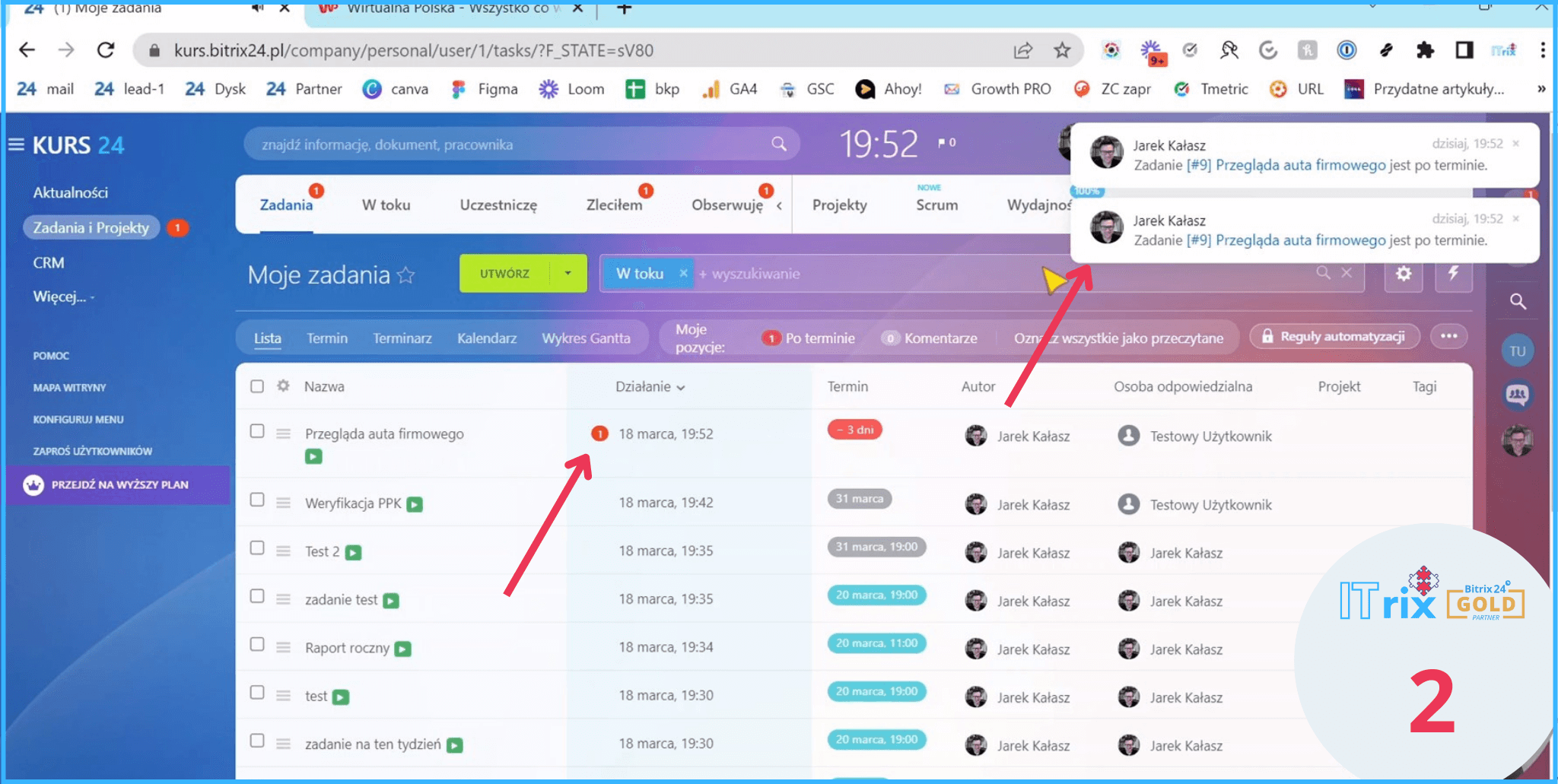Tick the checkbox for Przegląda auta firmowego

pyautogui.click(x=257, y=431)
